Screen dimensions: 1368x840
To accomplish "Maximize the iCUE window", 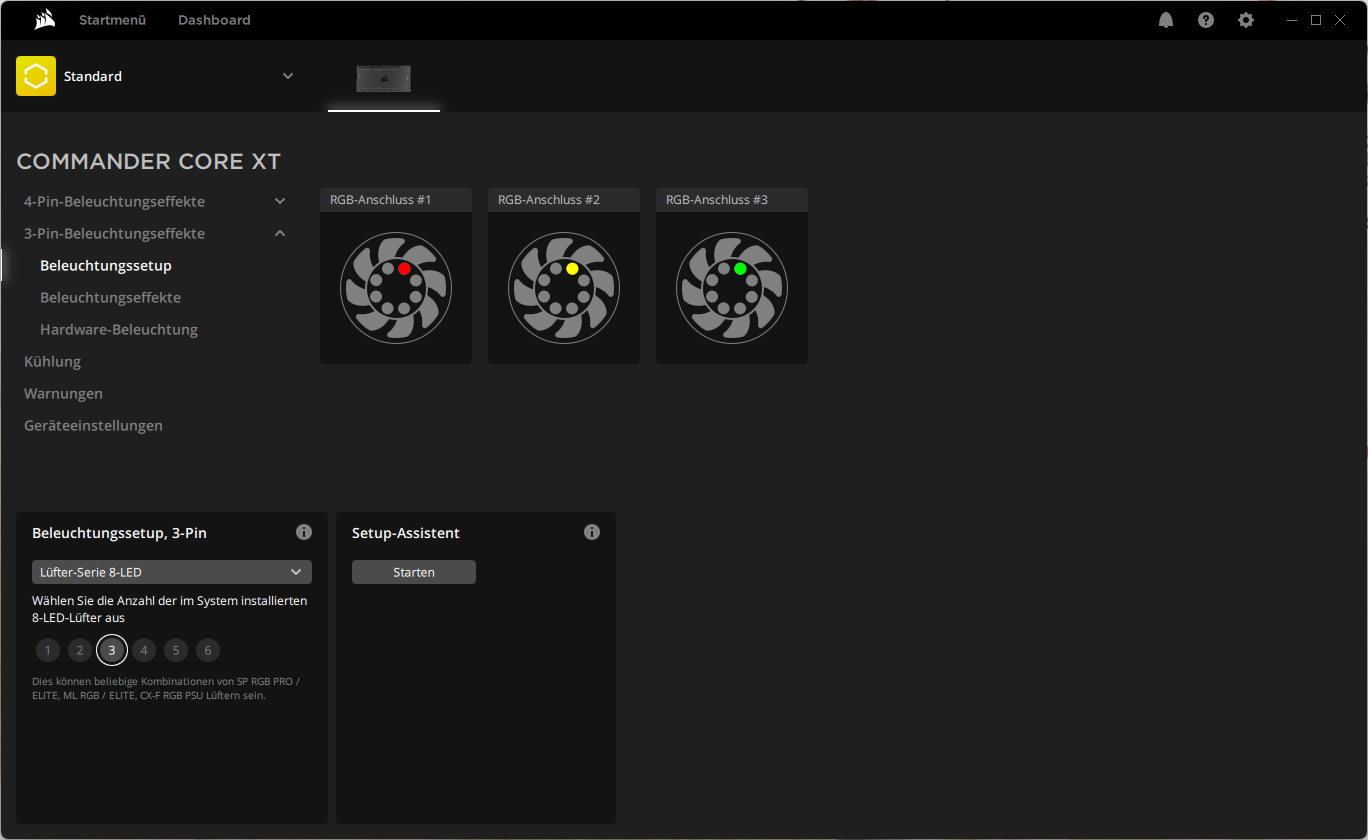I will point(1316,20).
